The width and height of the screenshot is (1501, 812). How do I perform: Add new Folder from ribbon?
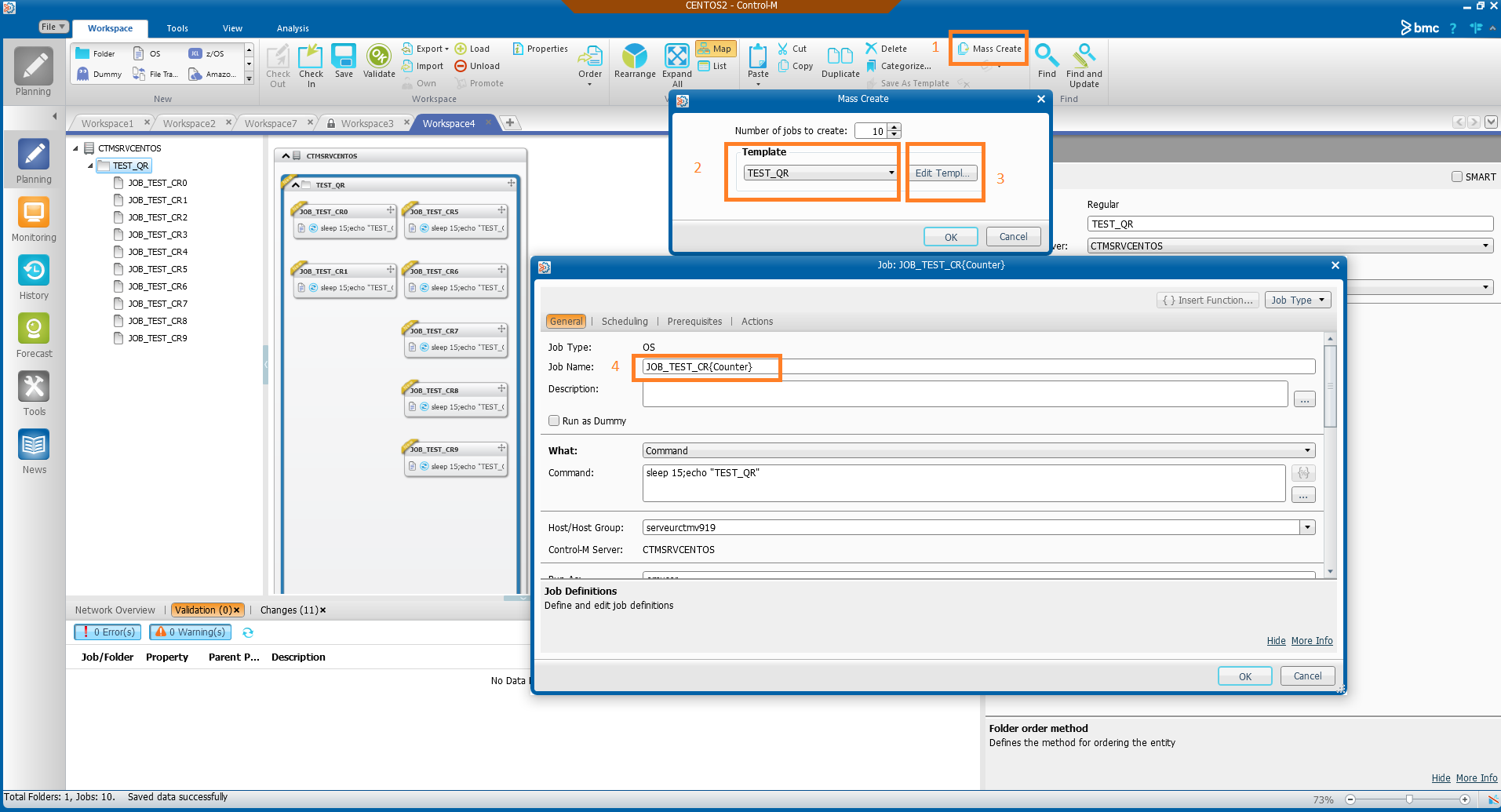[x=95, y=53]
